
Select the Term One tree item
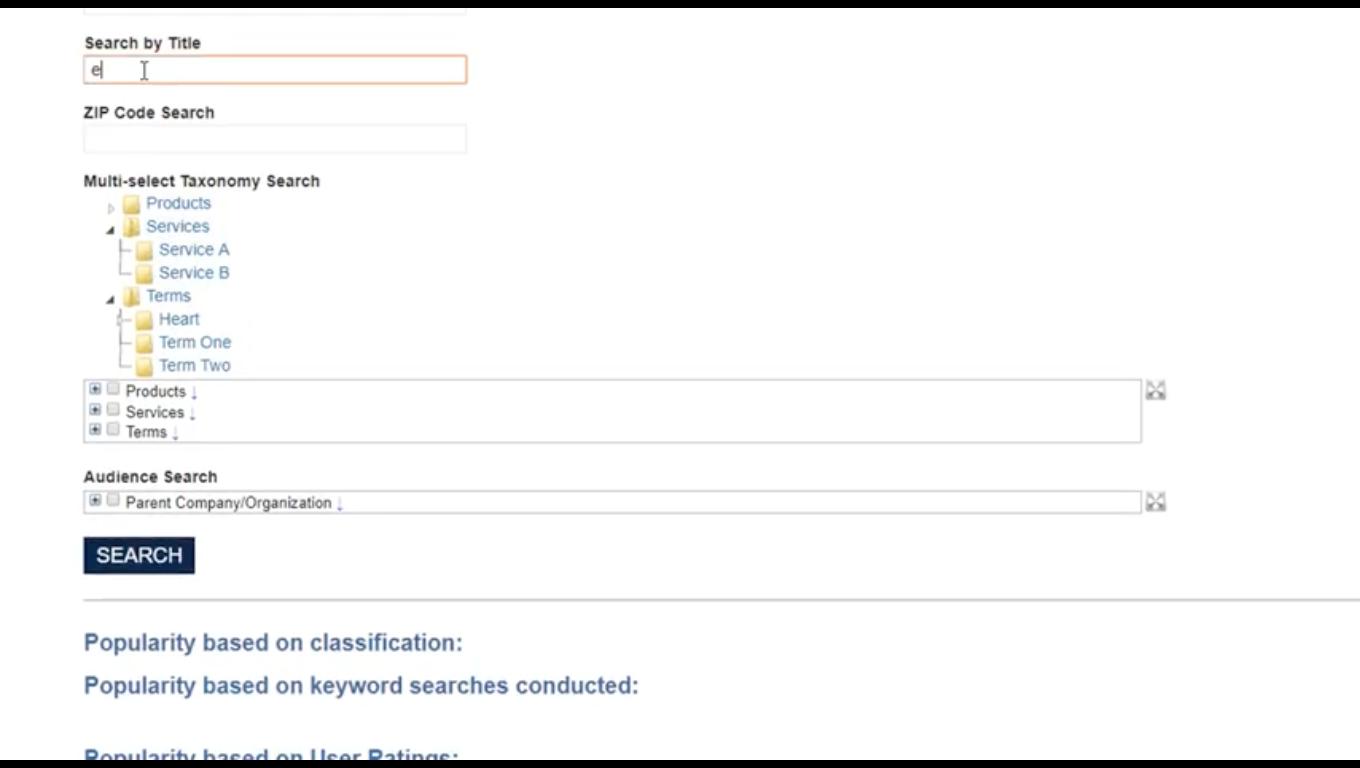tap(194, 342)
